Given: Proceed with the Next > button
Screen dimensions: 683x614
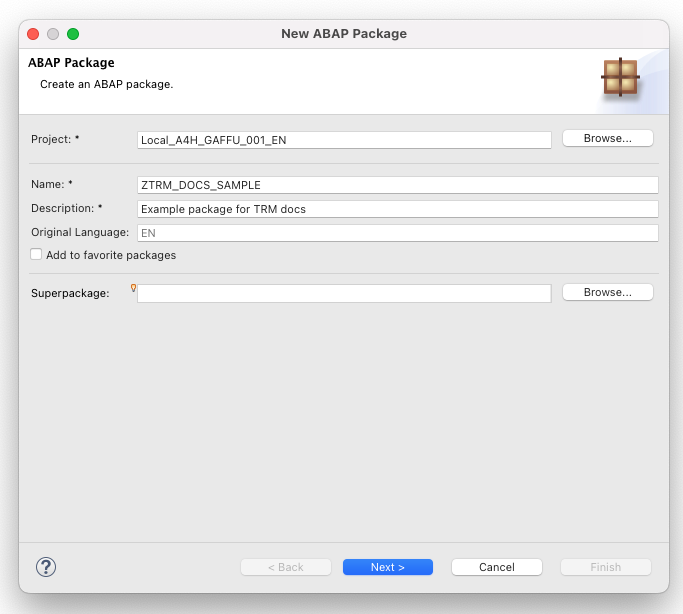Looking at the screenshot, I should pos(388,567).
